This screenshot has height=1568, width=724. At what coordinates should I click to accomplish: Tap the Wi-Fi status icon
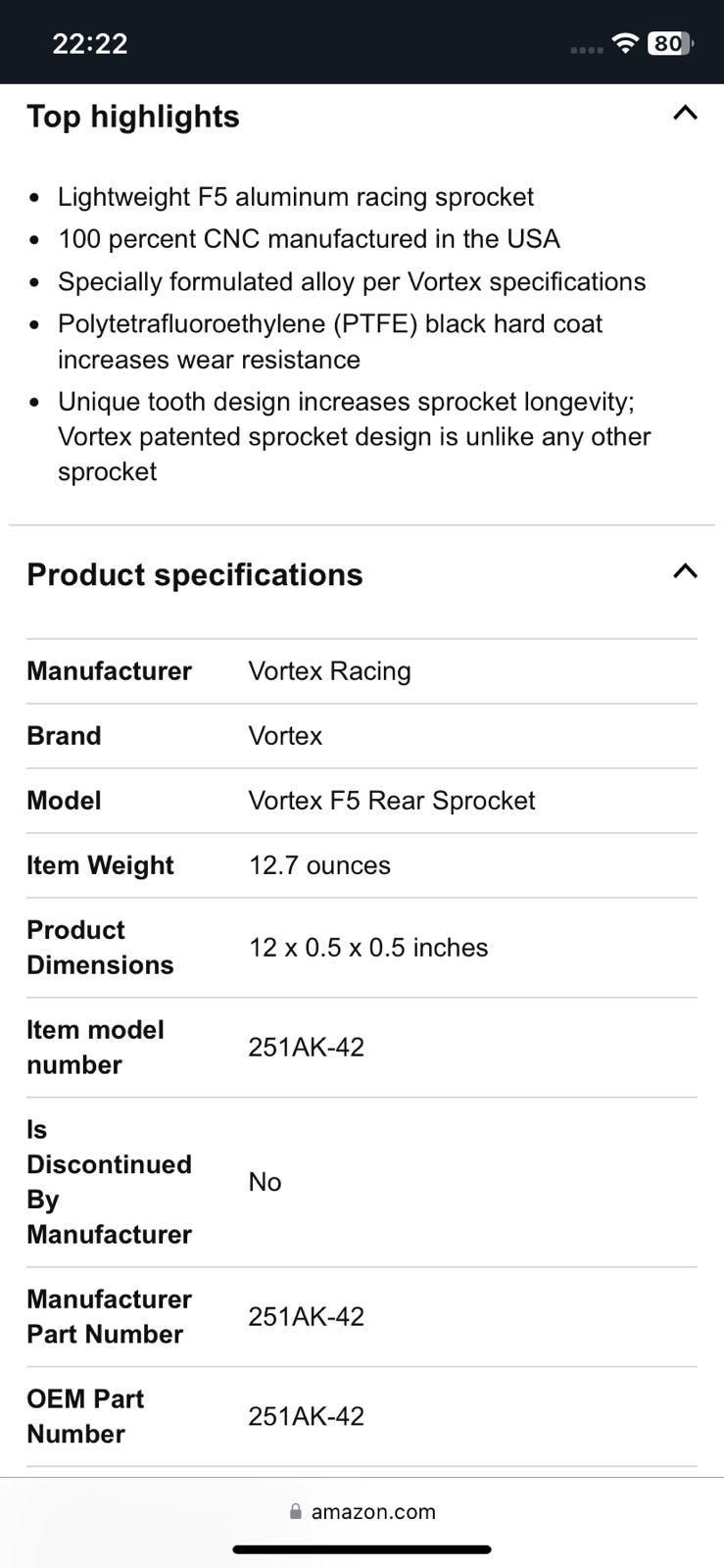click(x=623, y=43)
